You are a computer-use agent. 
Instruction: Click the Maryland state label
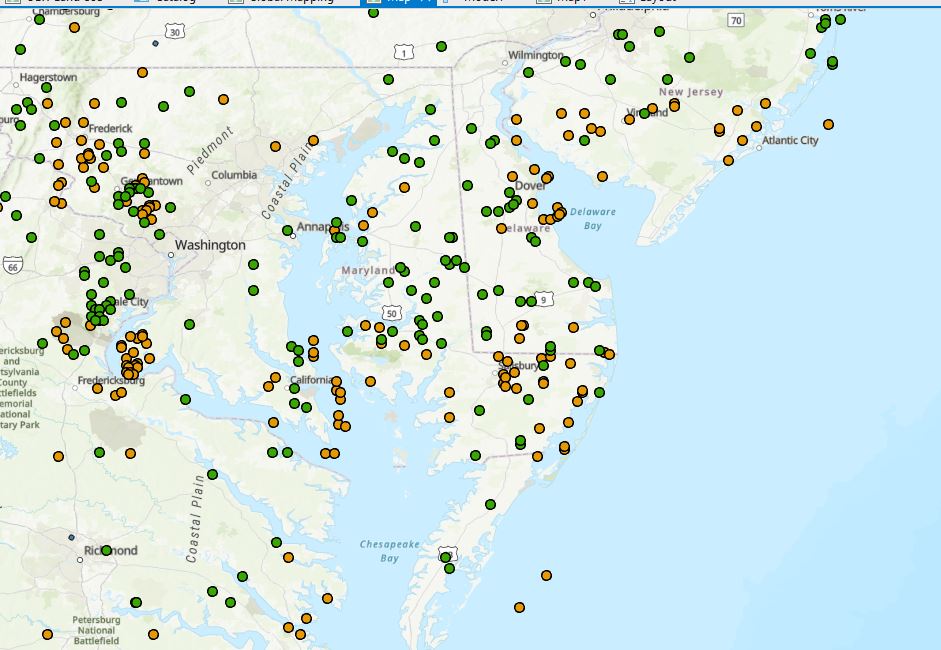tap(368, 271)
